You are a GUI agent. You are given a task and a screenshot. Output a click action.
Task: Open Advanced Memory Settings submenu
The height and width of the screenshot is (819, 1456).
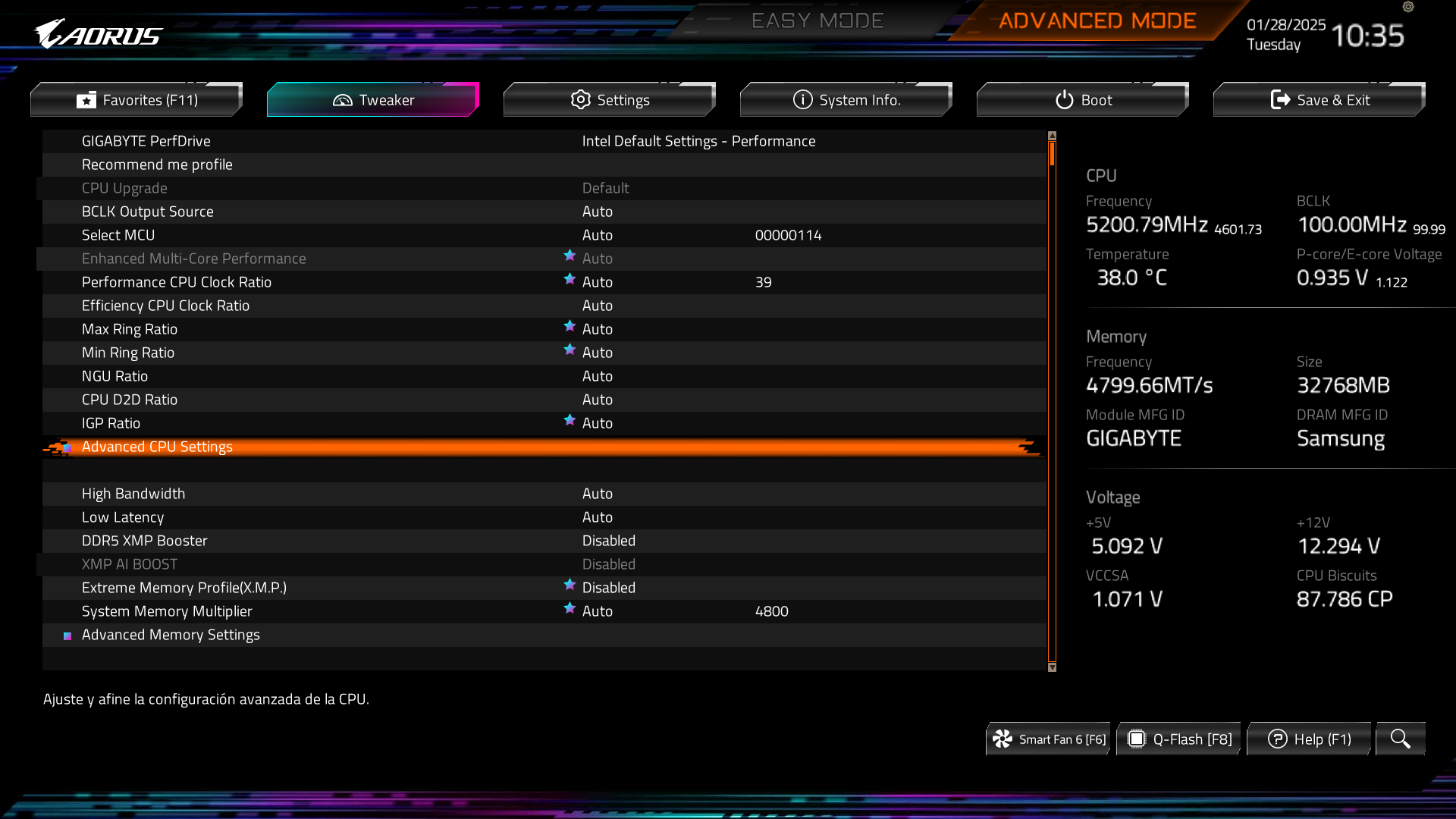click(x=544, y=635)
